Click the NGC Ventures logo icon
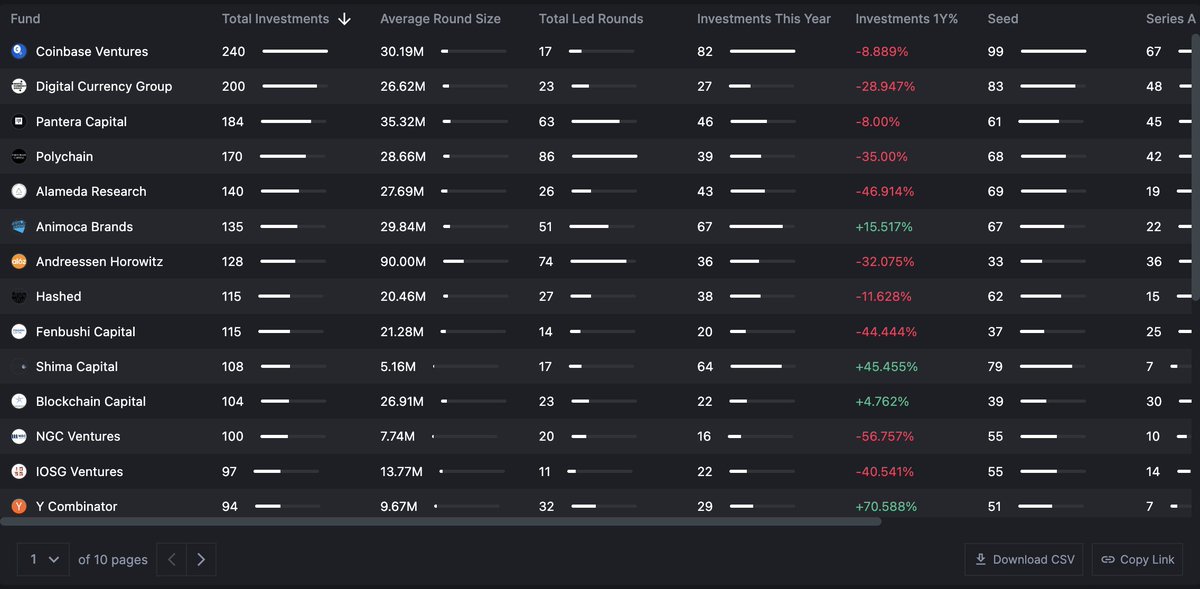The height and width of the screenshot is (589, 1200). [19, 436]
